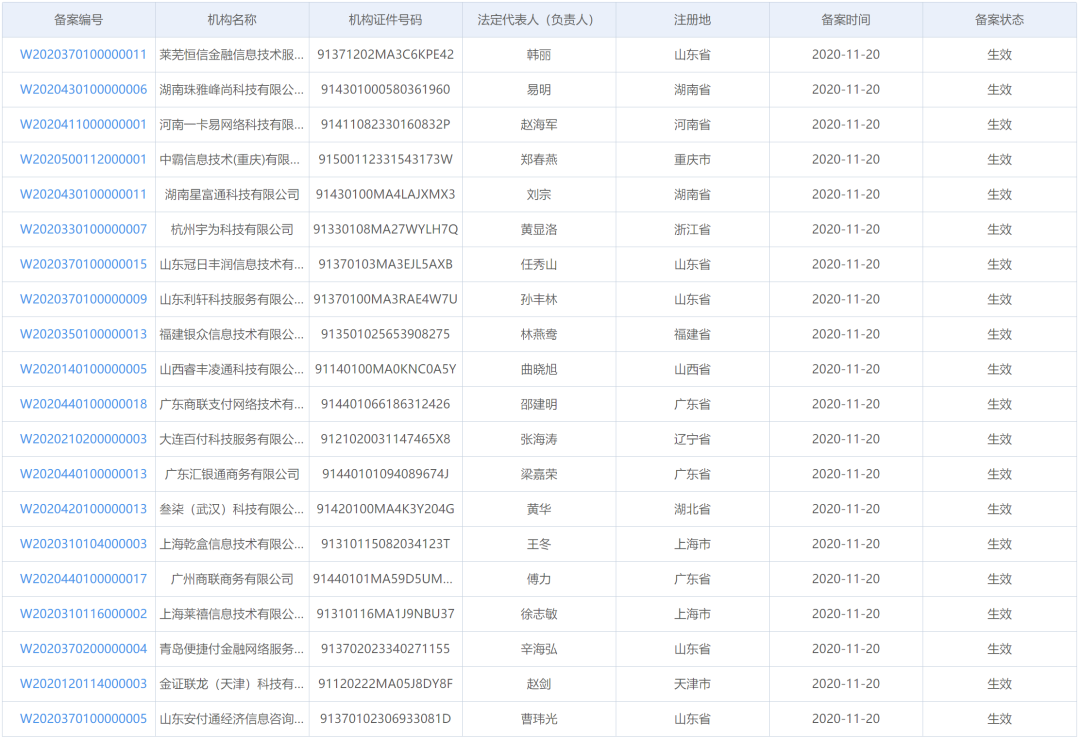Open record link W2020210200000003

[83, 439]
